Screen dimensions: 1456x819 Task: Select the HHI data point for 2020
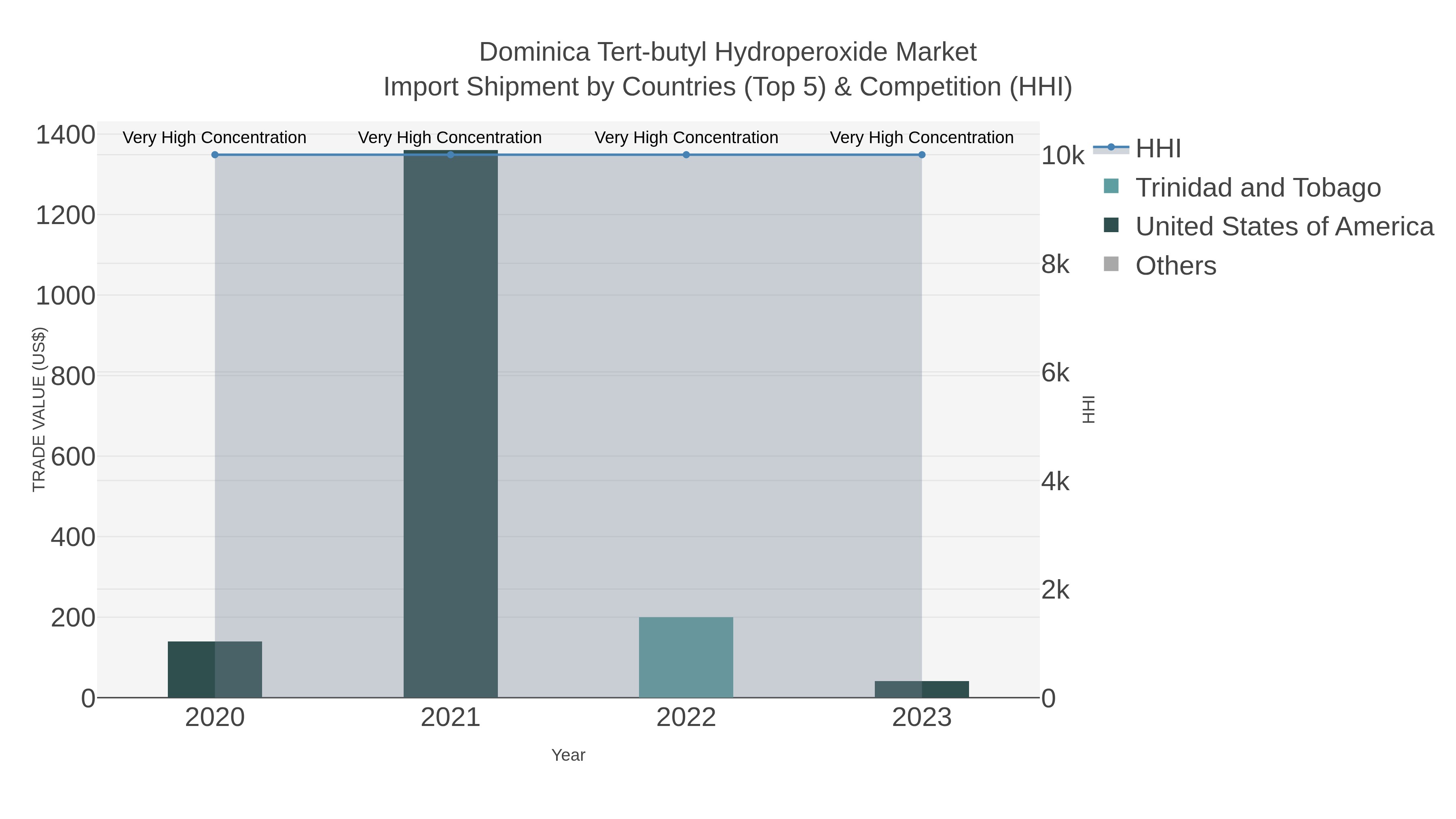(x=215, y=155)
